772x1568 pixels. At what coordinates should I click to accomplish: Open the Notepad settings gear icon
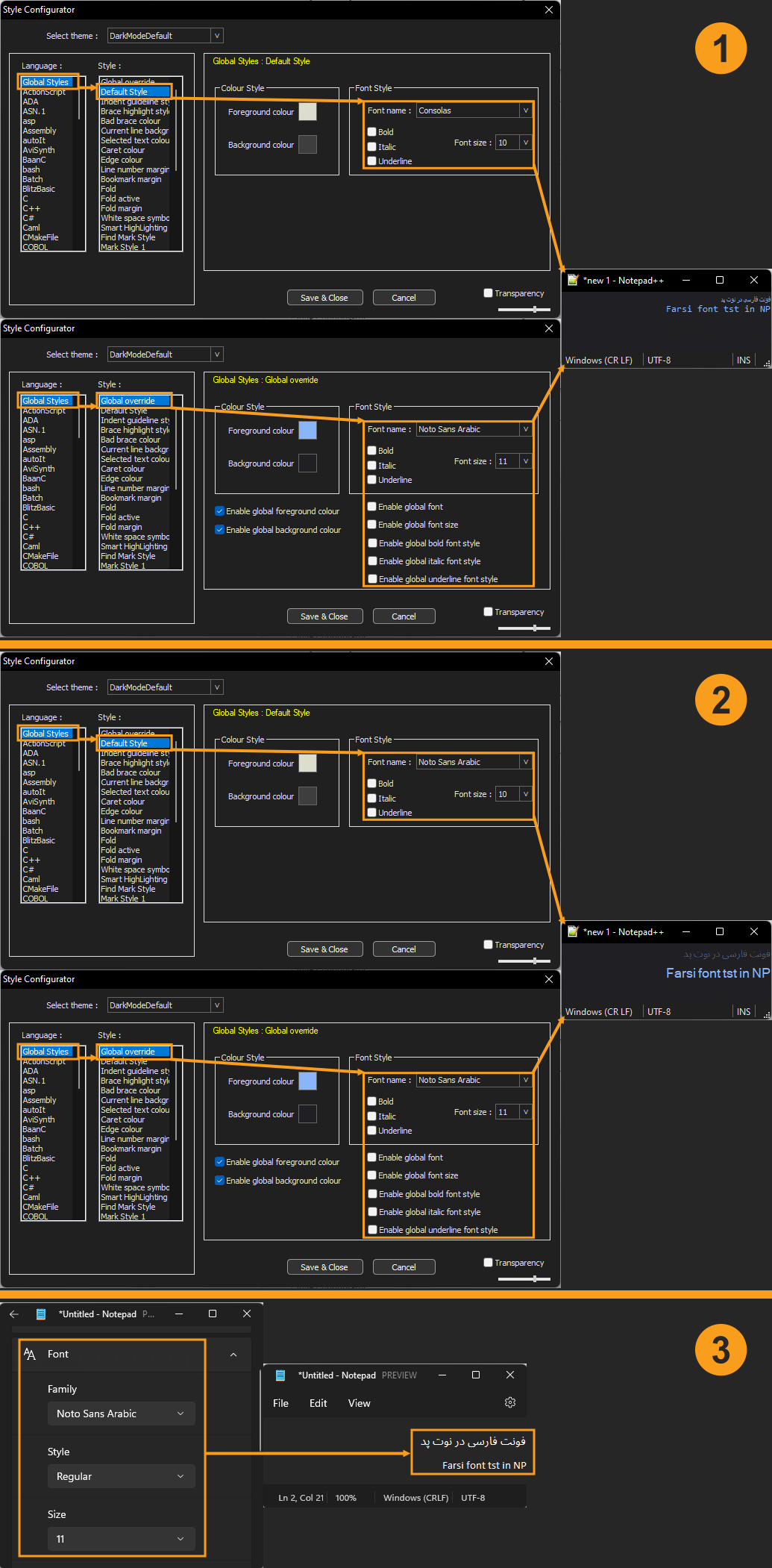510,1402
